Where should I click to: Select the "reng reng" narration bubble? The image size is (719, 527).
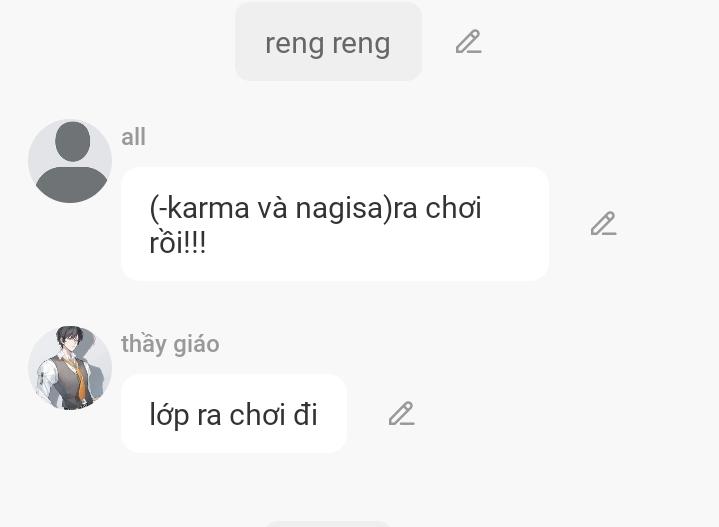pyautogui.click(x=328, y=42)
